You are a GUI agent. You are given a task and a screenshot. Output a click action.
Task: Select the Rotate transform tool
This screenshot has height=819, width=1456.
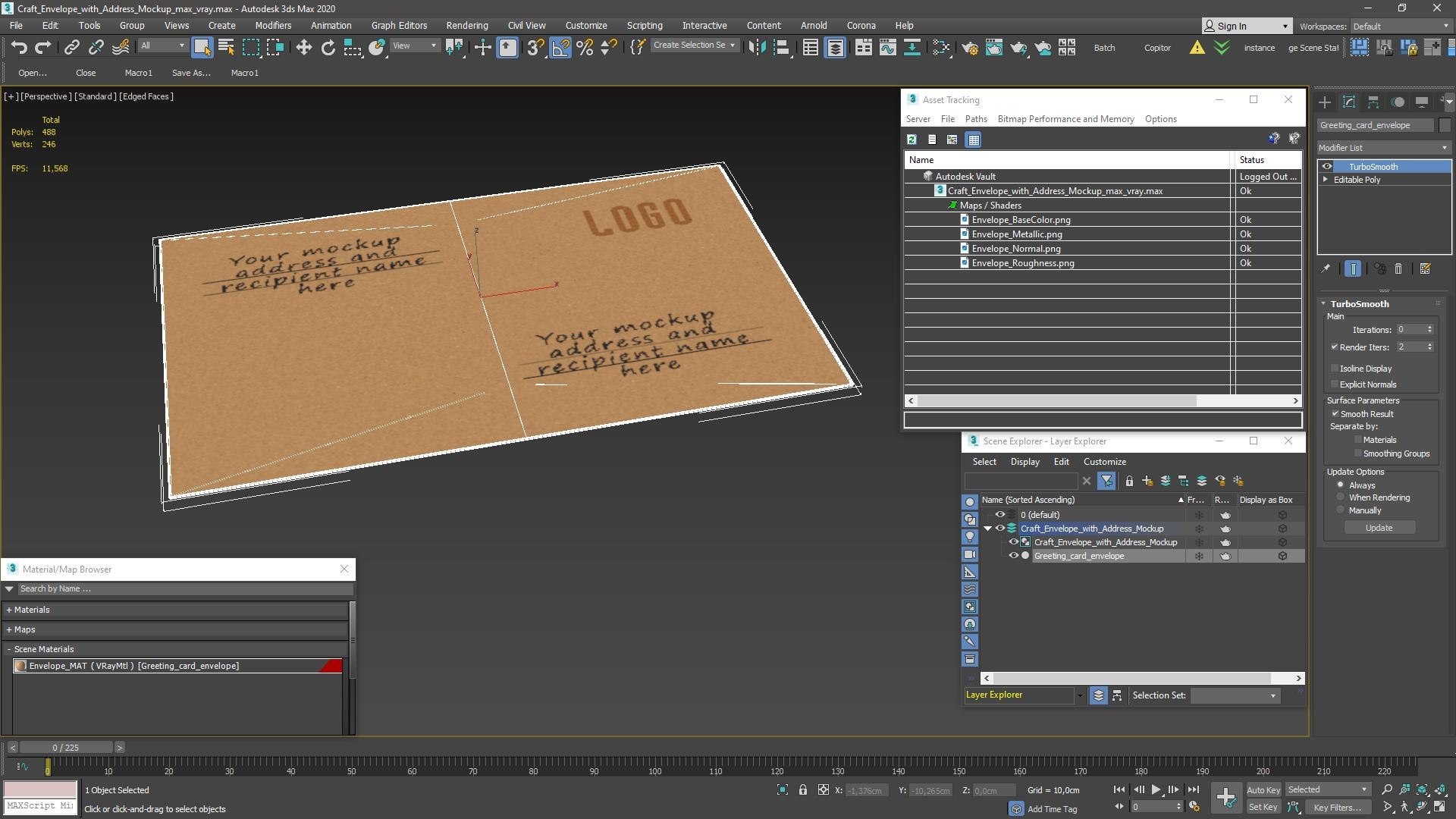click(328, 47)
